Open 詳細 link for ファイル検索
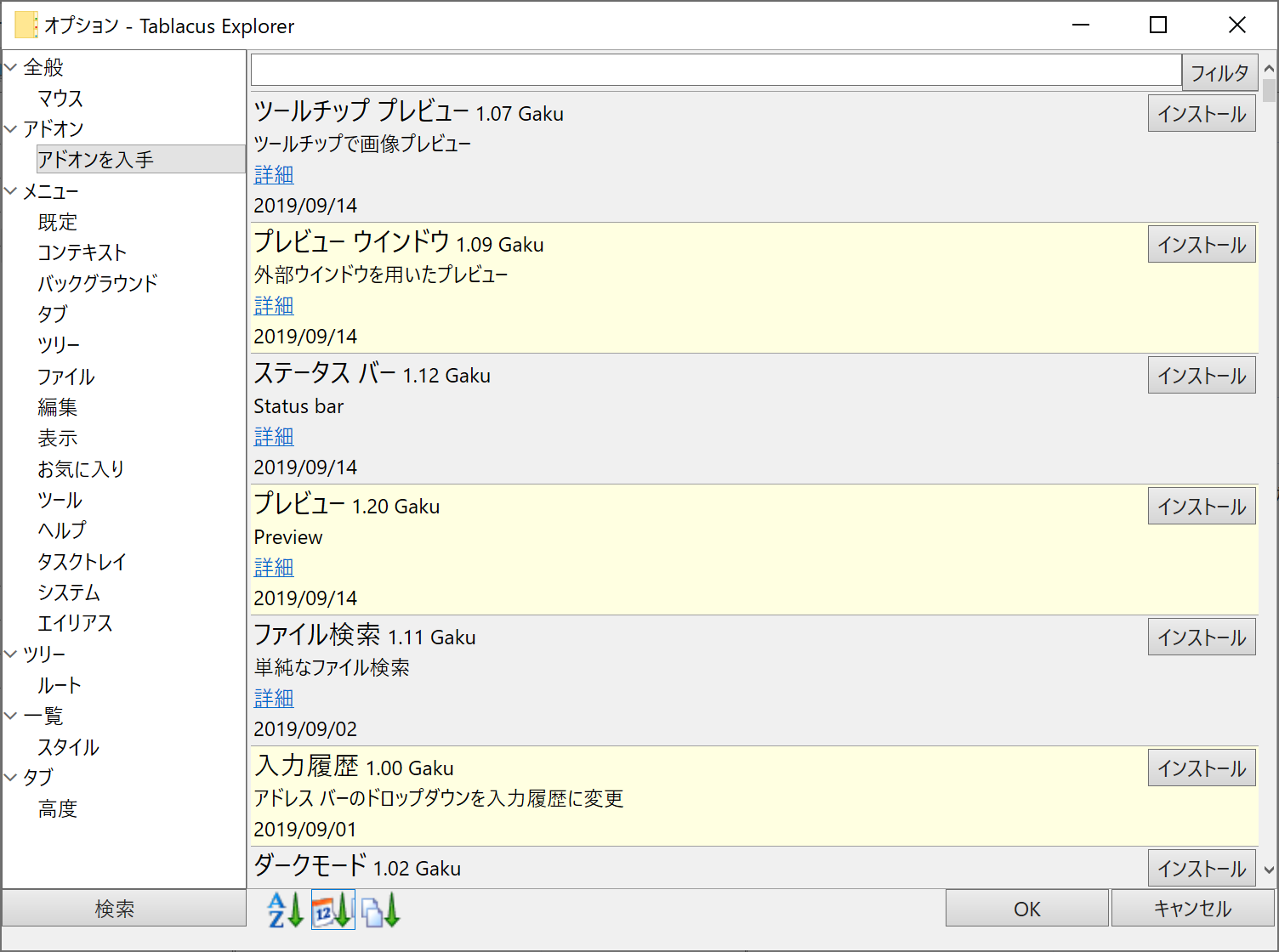Screen dimensions: 1279x952 click(x=274, y=698)
